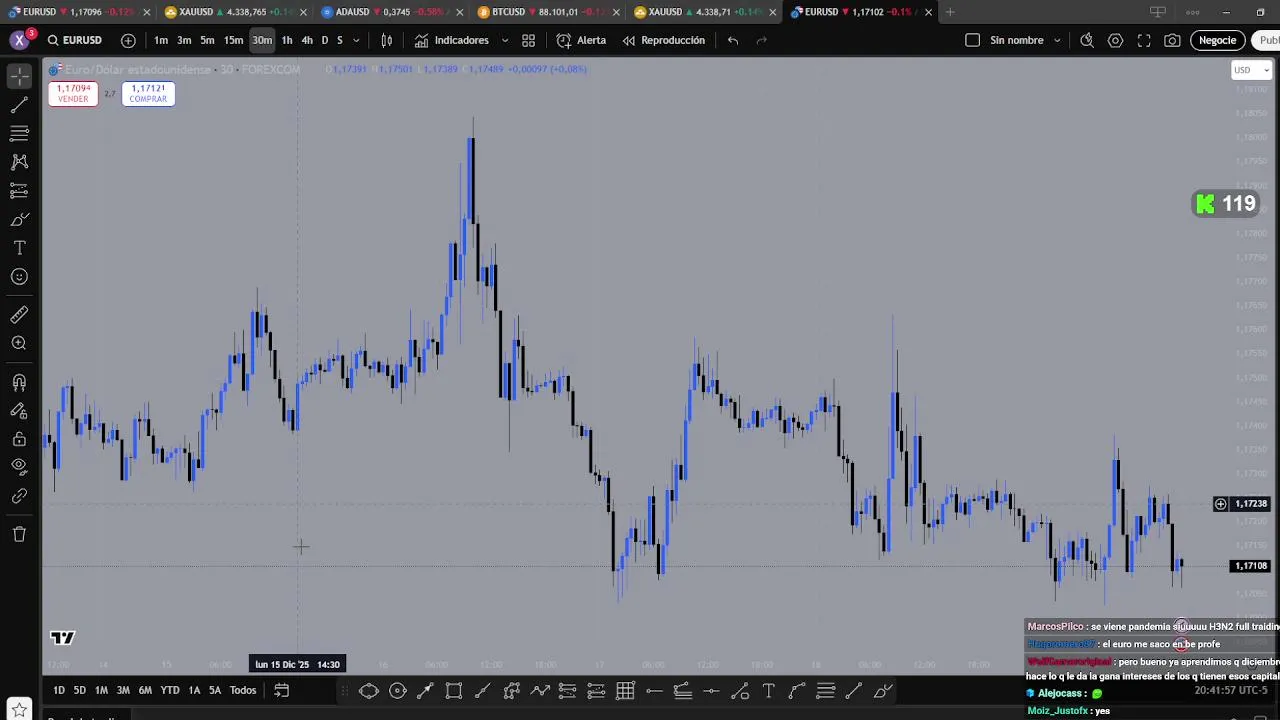Undo the last chart action

(733, 40)
